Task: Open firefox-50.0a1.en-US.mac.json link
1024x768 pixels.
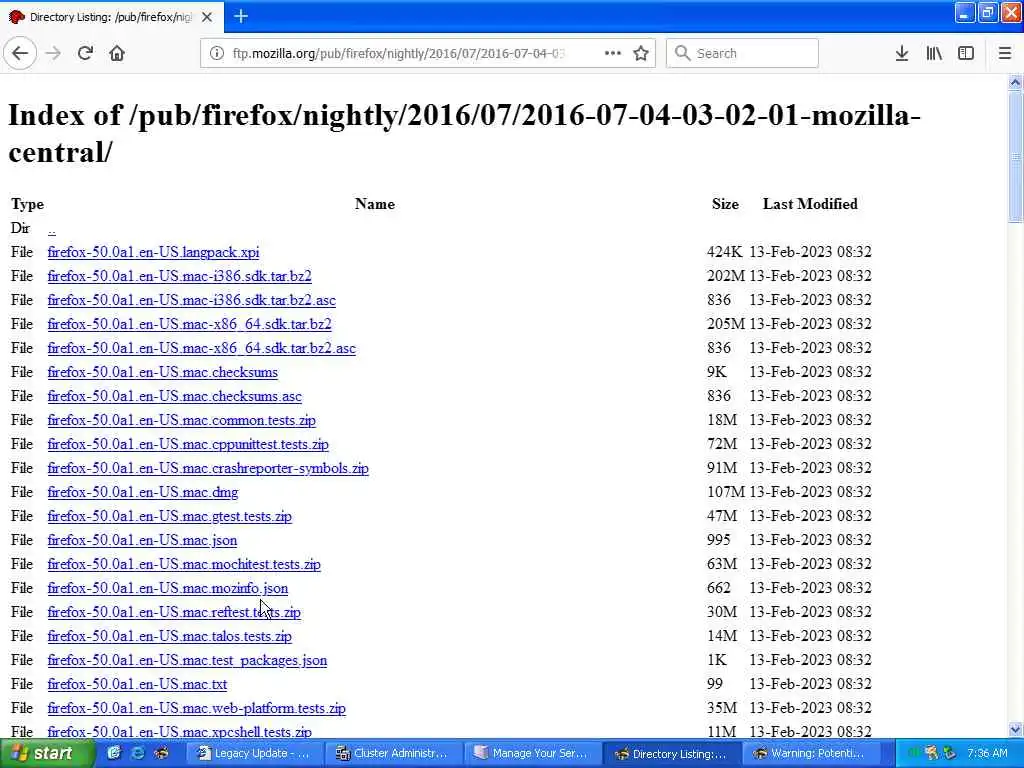Action: pyautogui.click(x=142, y=541)
